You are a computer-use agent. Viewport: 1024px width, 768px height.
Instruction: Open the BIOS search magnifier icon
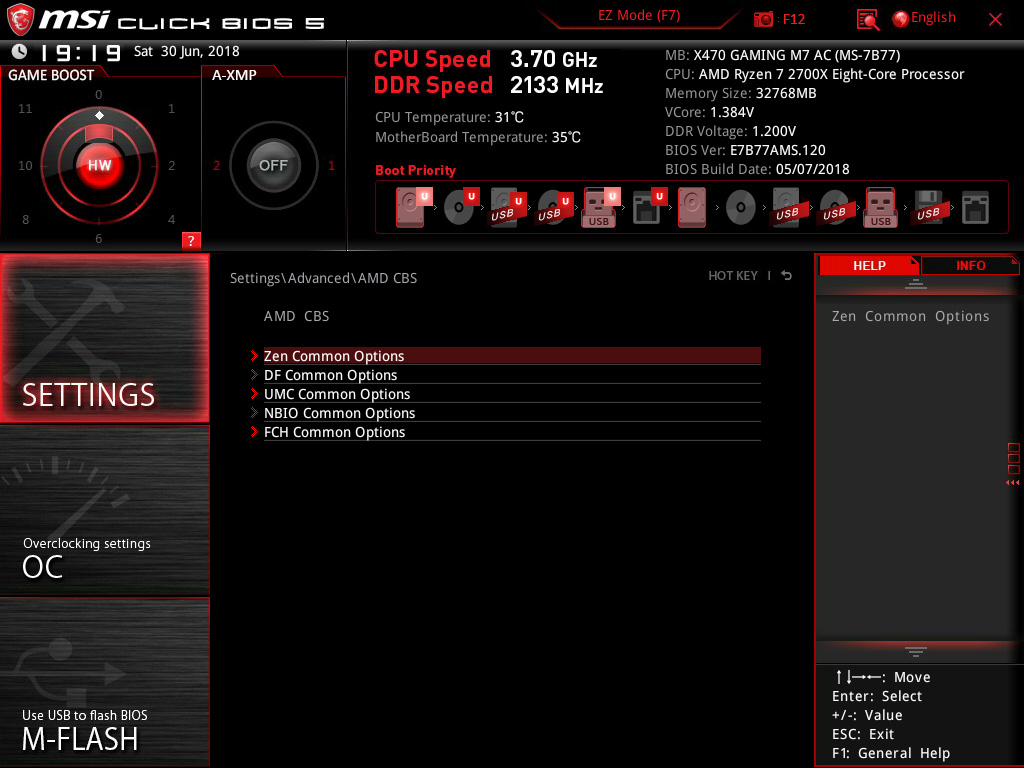pyautogui.click(x=867, y=20)
